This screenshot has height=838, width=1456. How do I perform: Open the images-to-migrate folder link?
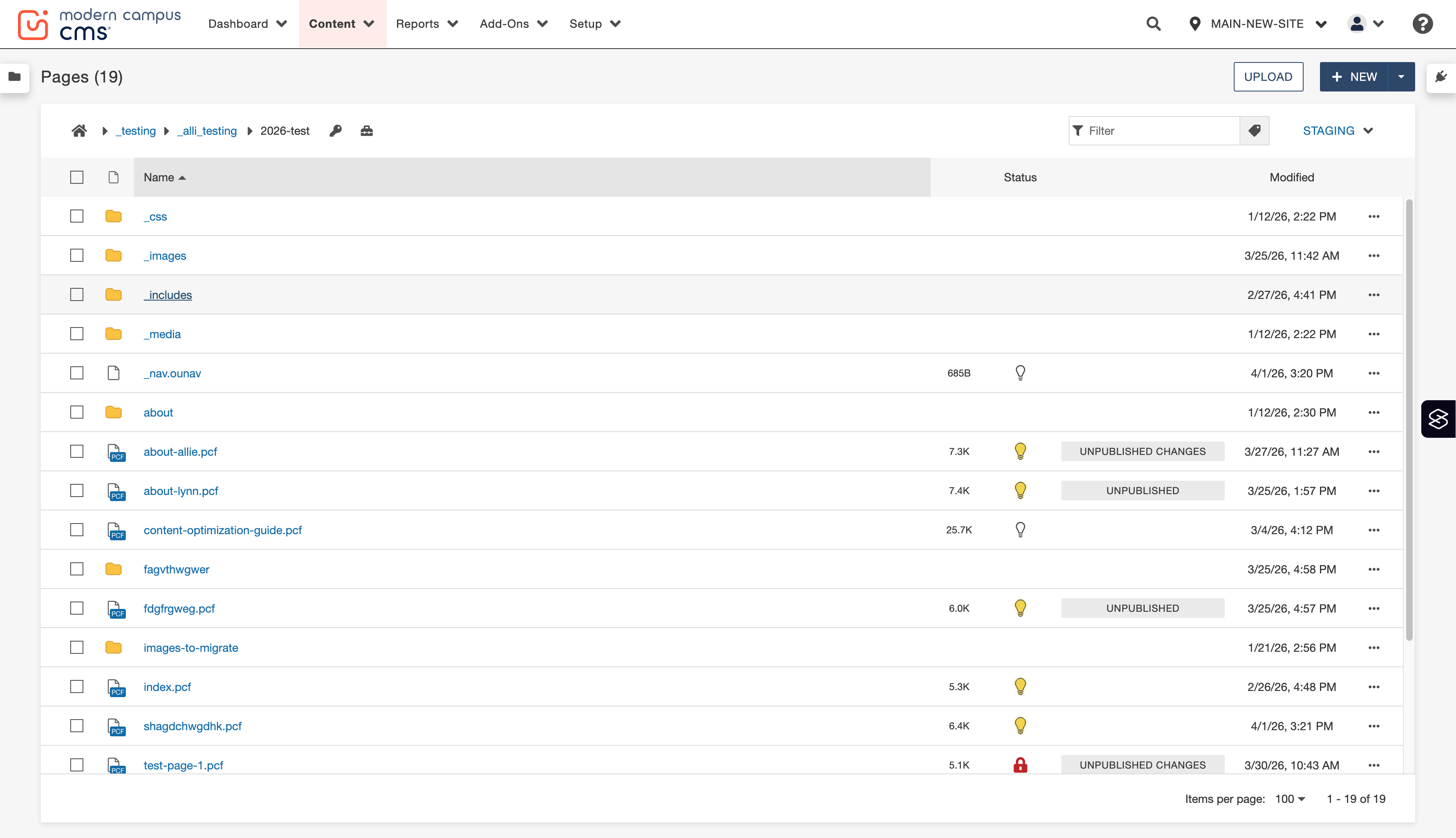[x=190, y=648]
